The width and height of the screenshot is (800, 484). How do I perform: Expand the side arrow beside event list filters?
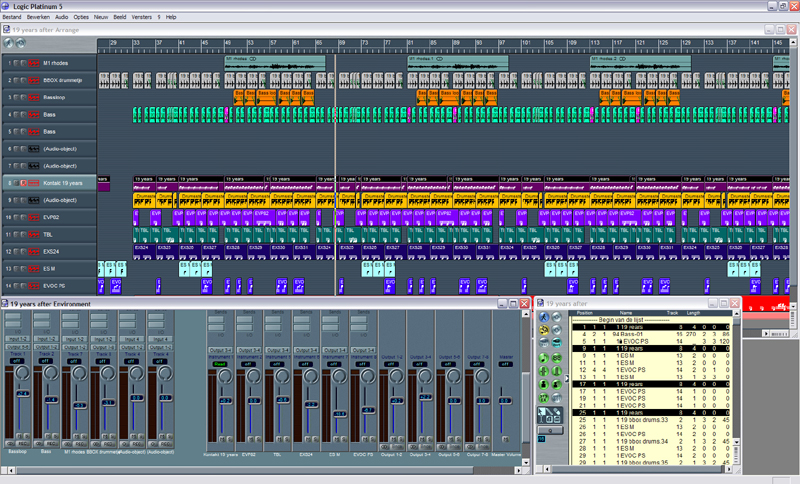click(566, 378)
